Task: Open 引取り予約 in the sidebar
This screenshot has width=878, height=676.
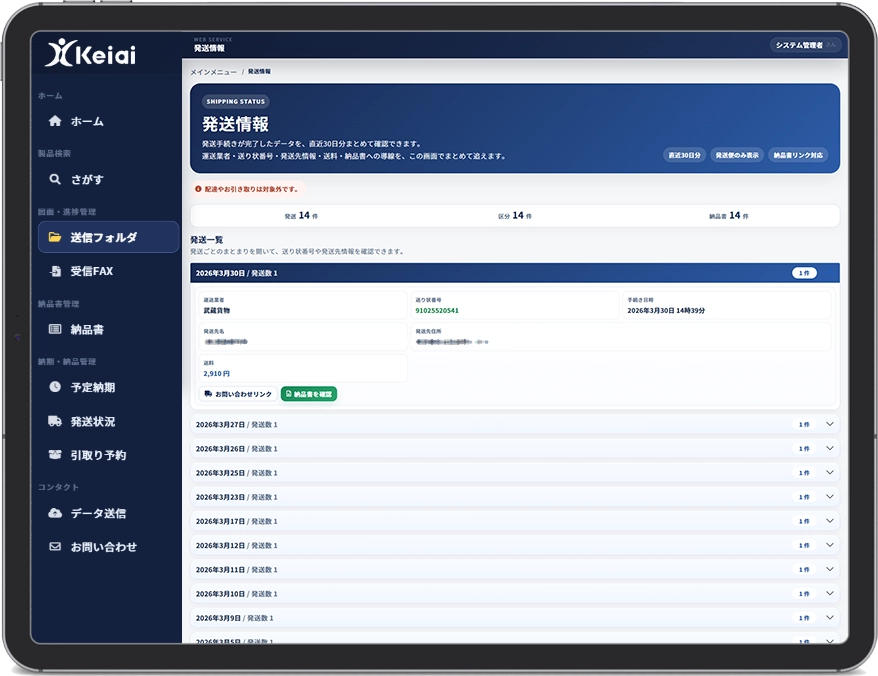Action: 109,455
